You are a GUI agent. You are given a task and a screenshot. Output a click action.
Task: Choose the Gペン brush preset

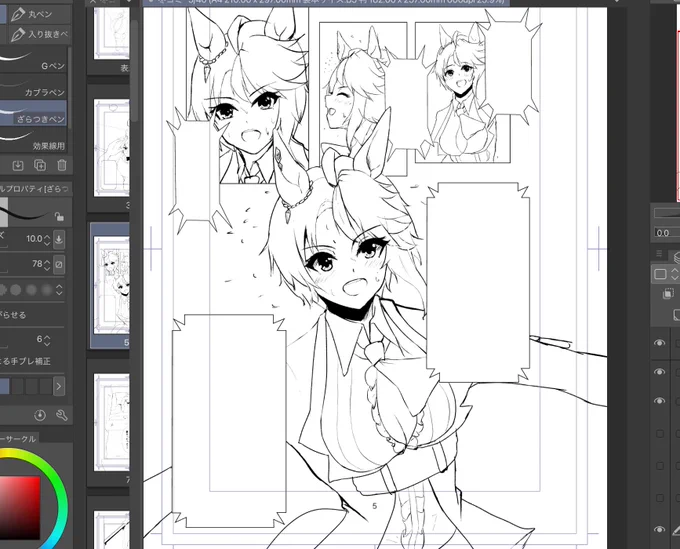[33, 60]
